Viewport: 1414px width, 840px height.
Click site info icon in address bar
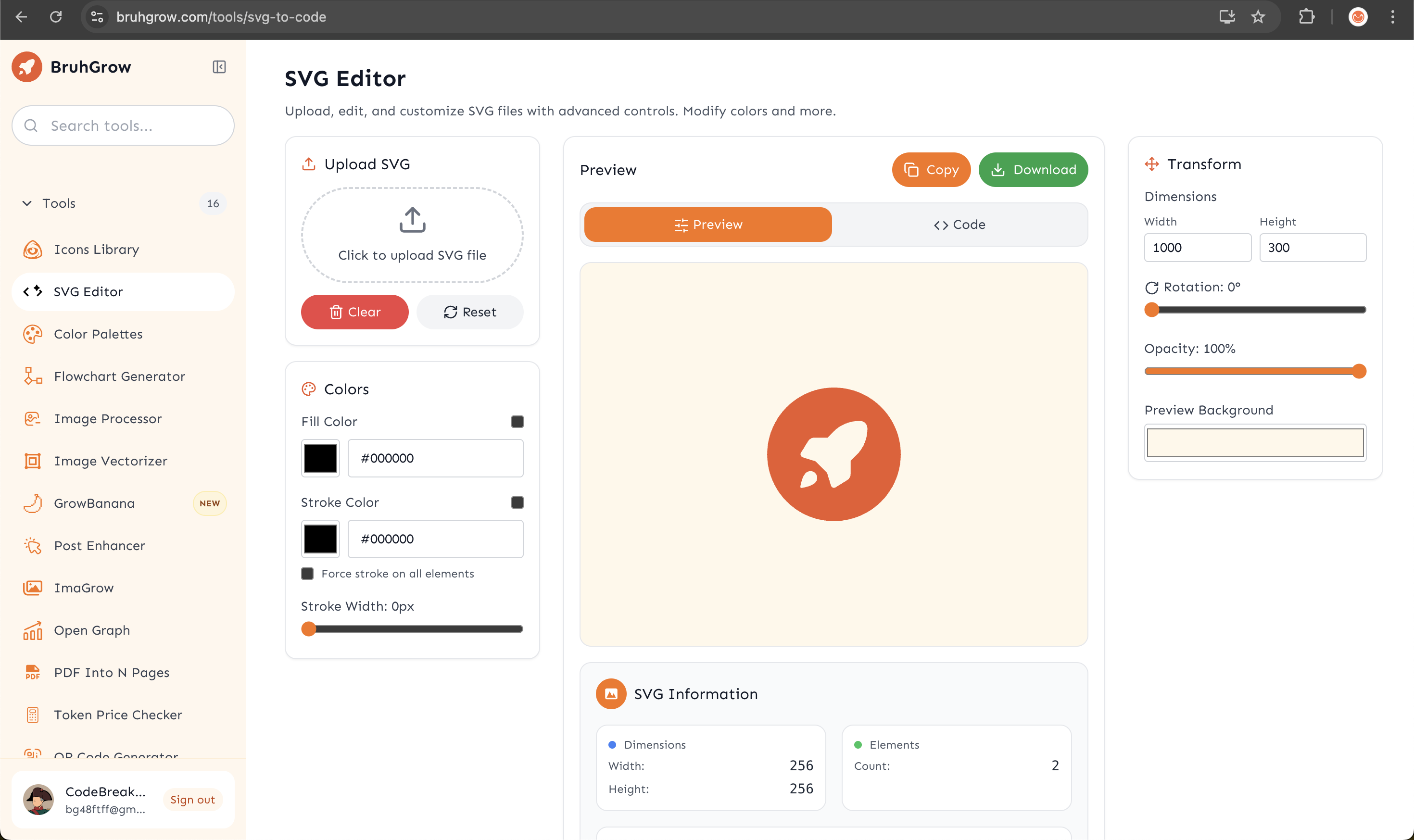click(x=97, y=17)
